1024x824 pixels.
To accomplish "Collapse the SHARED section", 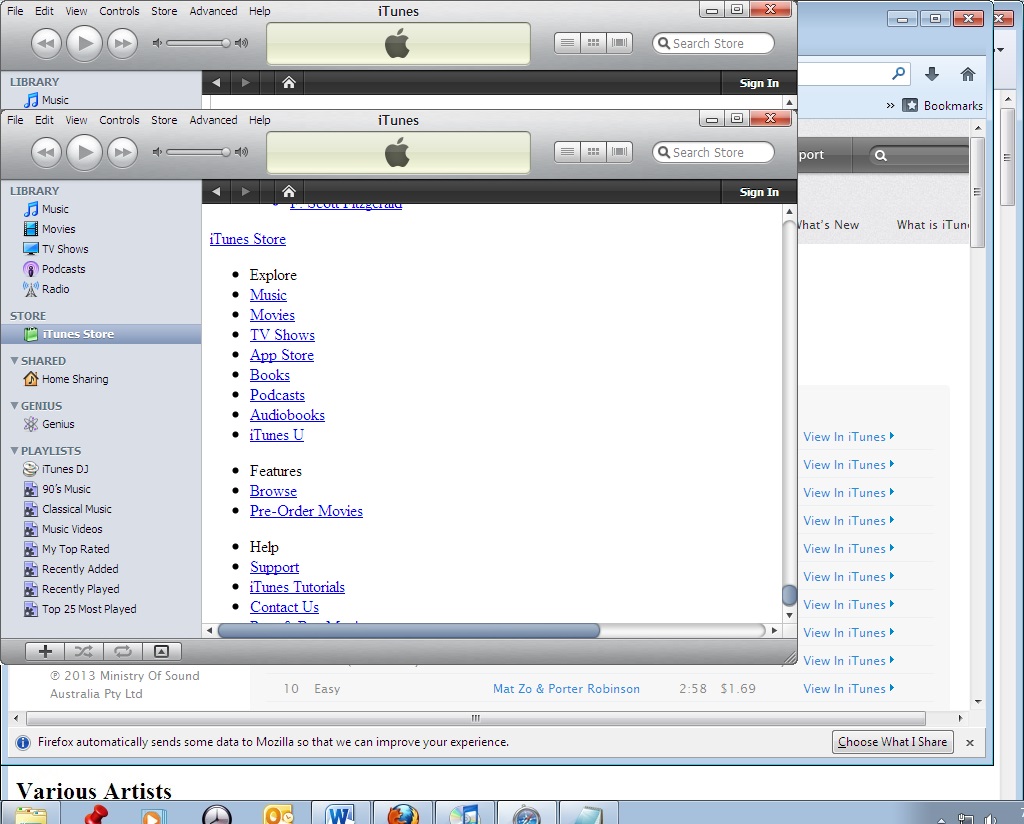I will (x=14, y=360).
